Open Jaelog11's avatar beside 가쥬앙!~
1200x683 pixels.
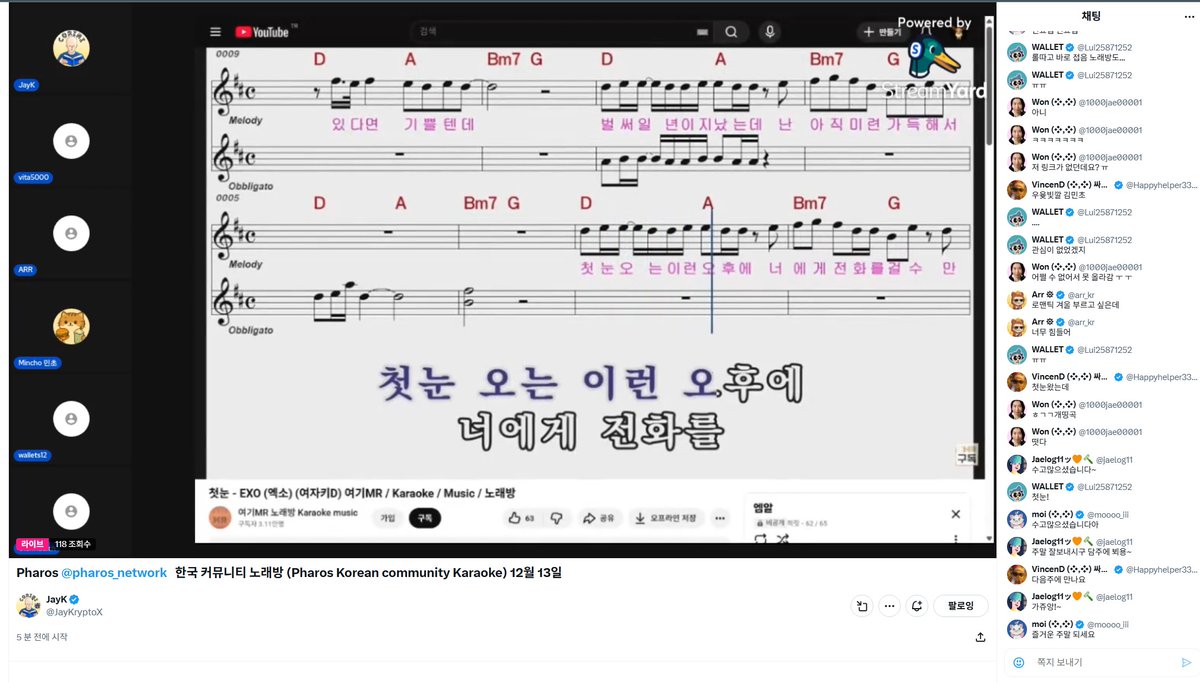tap(1016, 601)
